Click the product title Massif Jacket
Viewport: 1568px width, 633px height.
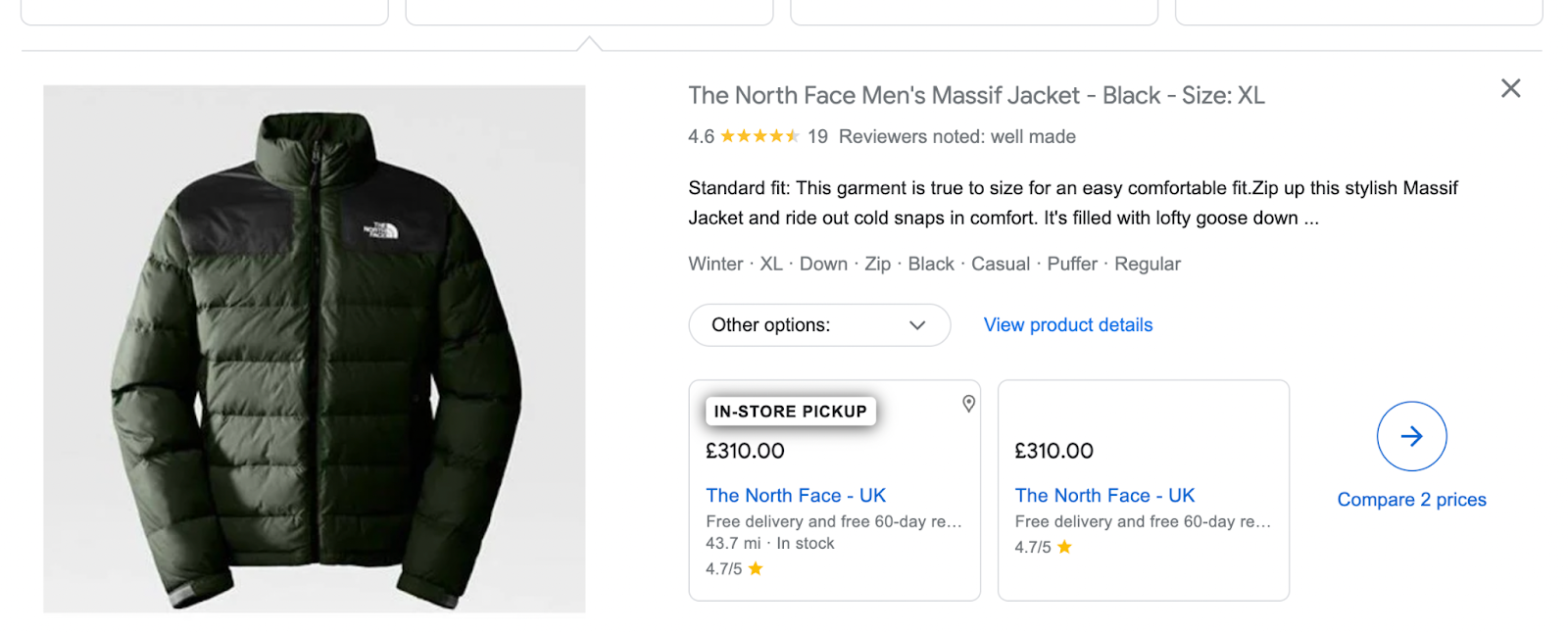pyautogui.click(x=975, y=95)
